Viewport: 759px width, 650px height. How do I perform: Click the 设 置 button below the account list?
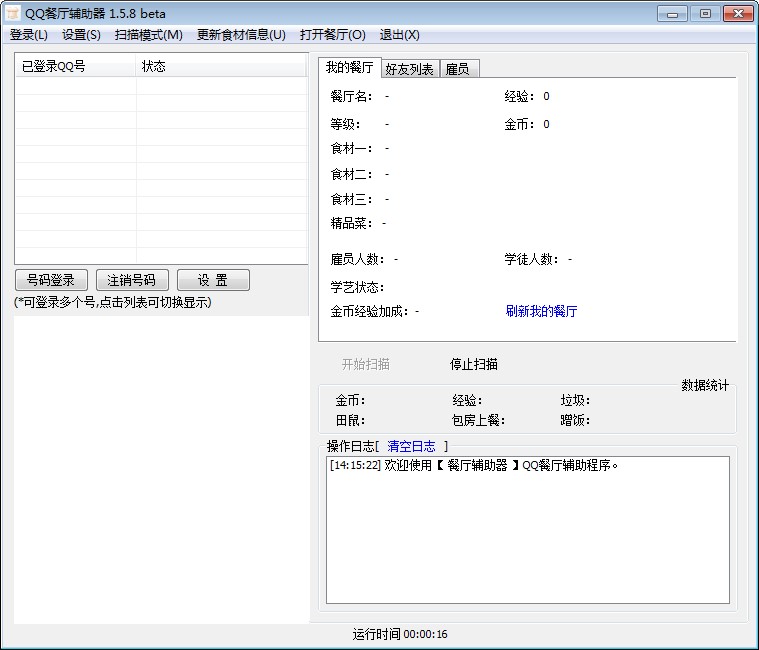[213, 280]
